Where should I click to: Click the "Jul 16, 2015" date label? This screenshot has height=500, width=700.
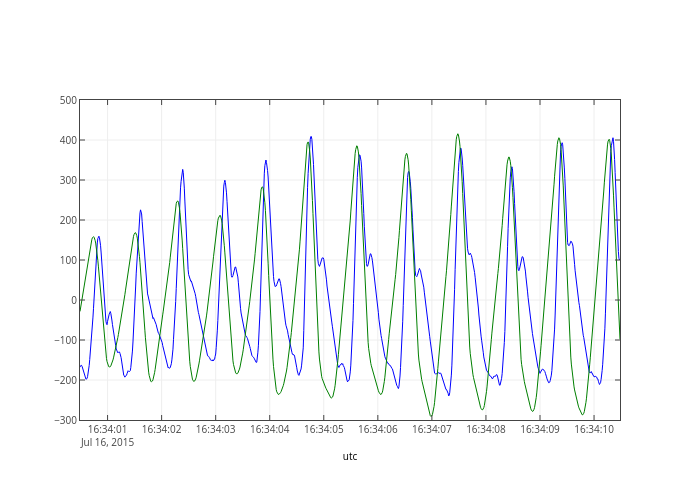click(107, 442)
